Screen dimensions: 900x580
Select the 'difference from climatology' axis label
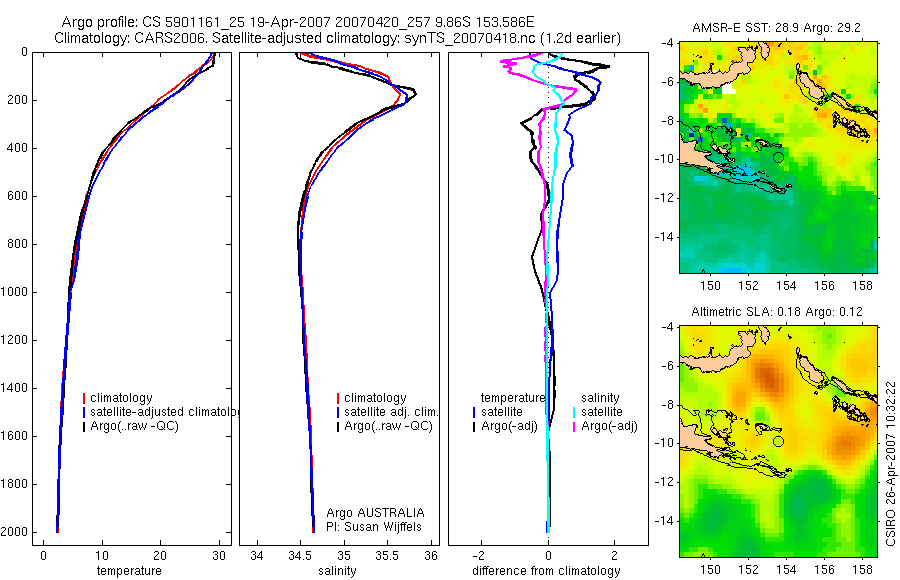coord(546,571)
